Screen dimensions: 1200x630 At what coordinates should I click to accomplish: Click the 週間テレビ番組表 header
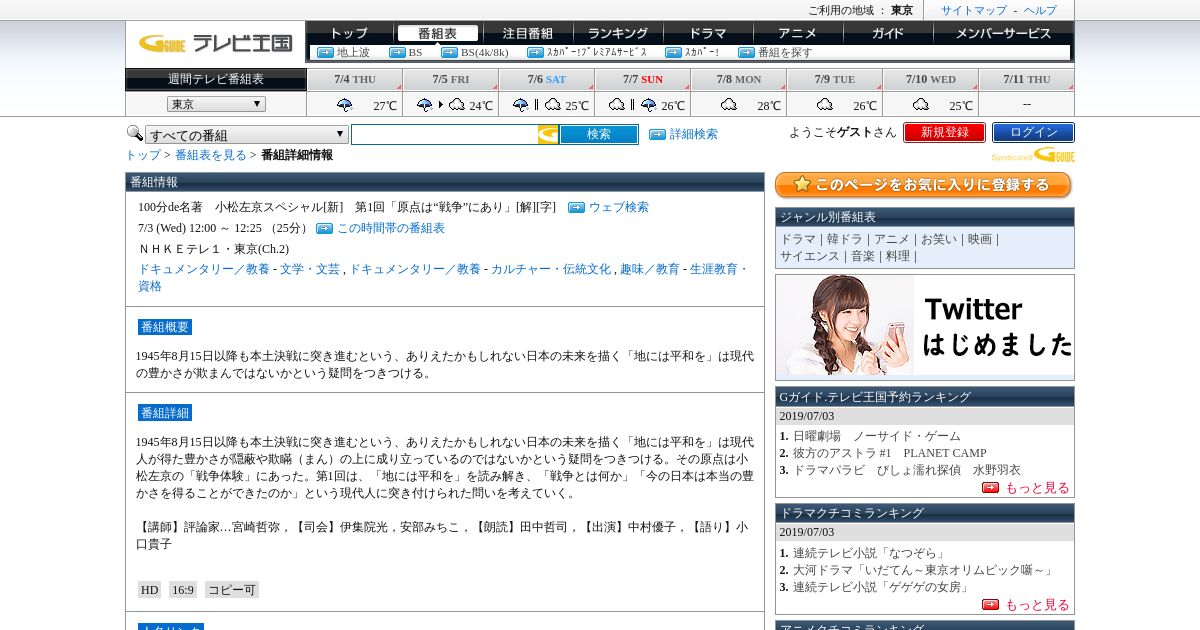(x=215, y=79)
